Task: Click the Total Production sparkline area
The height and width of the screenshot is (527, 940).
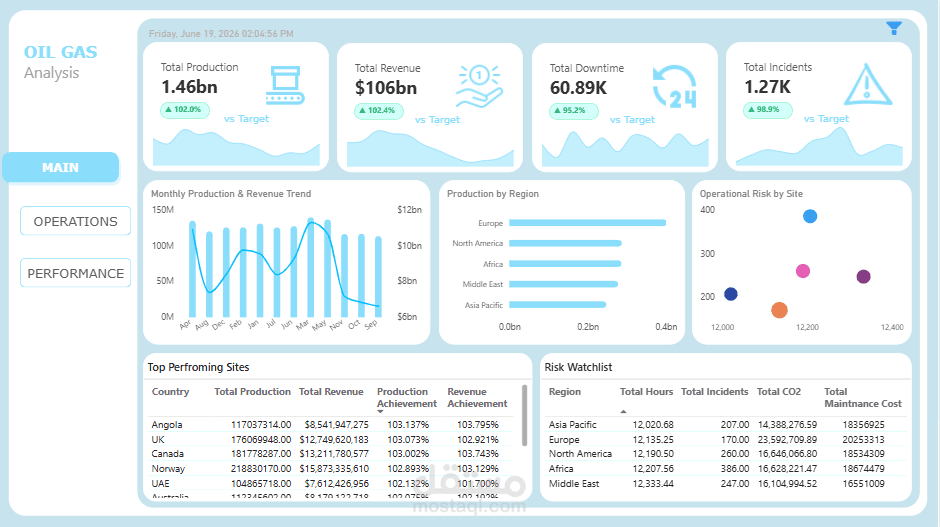Action: pos(236,149)
